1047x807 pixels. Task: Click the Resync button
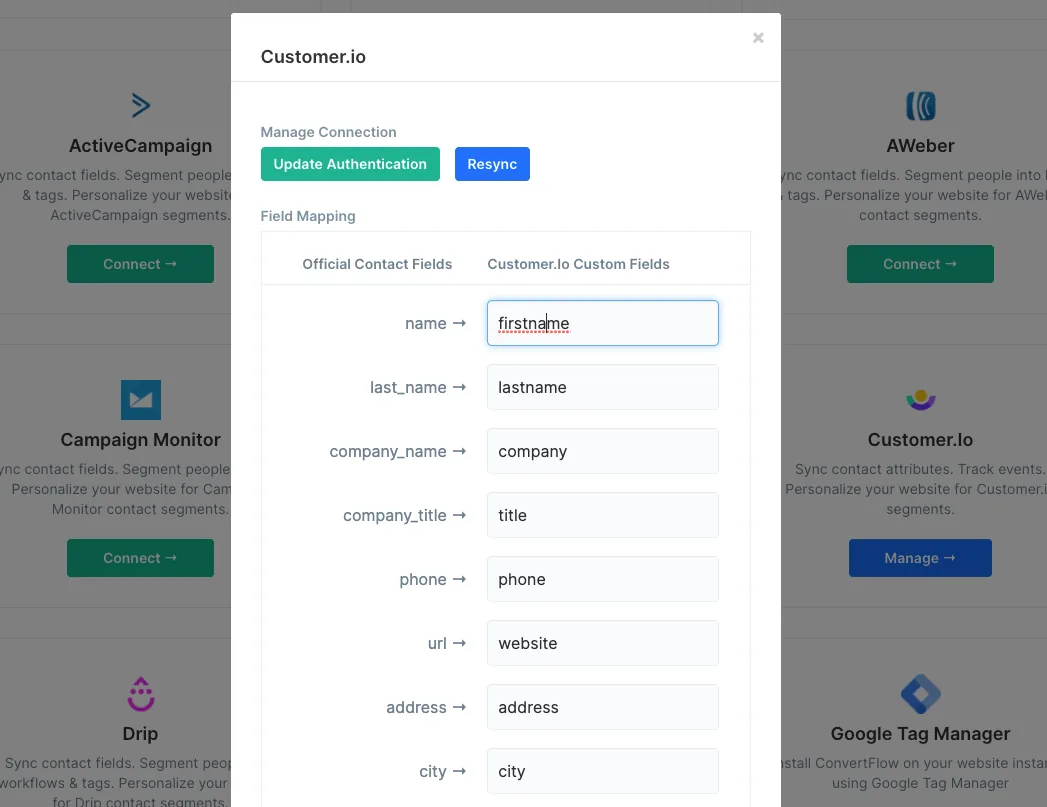pos(492,164)
